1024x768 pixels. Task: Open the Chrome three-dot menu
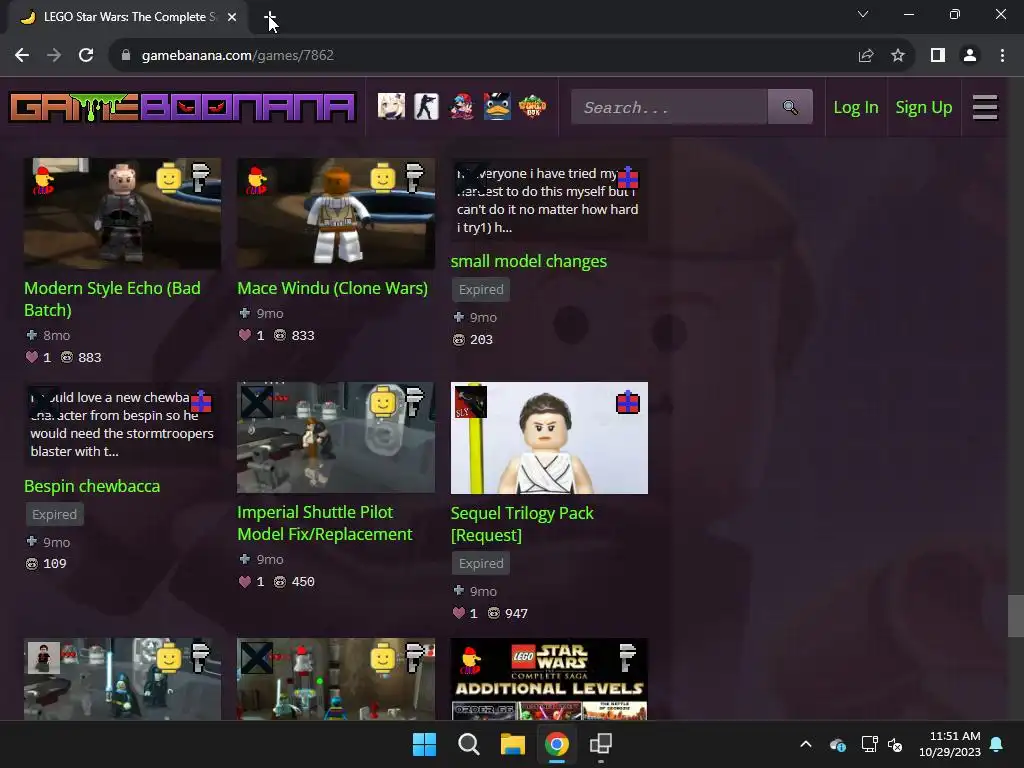pos(1002,56)
